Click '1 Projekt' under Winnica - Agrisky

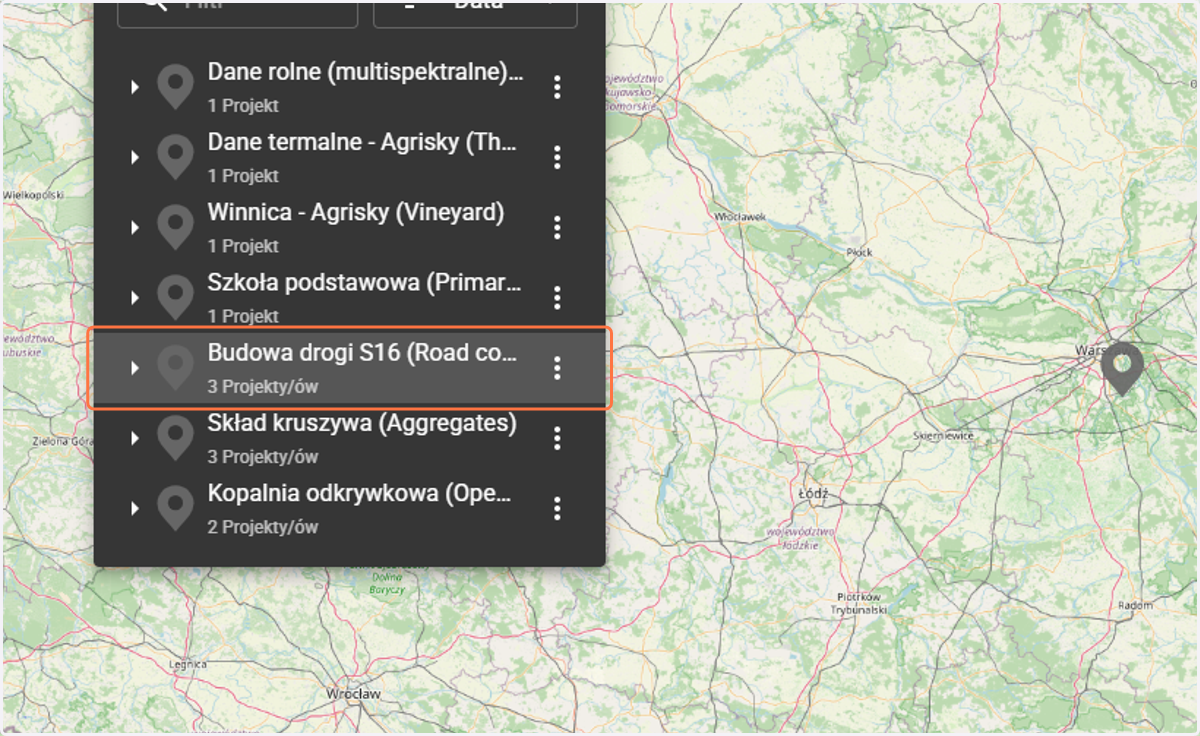243,245
